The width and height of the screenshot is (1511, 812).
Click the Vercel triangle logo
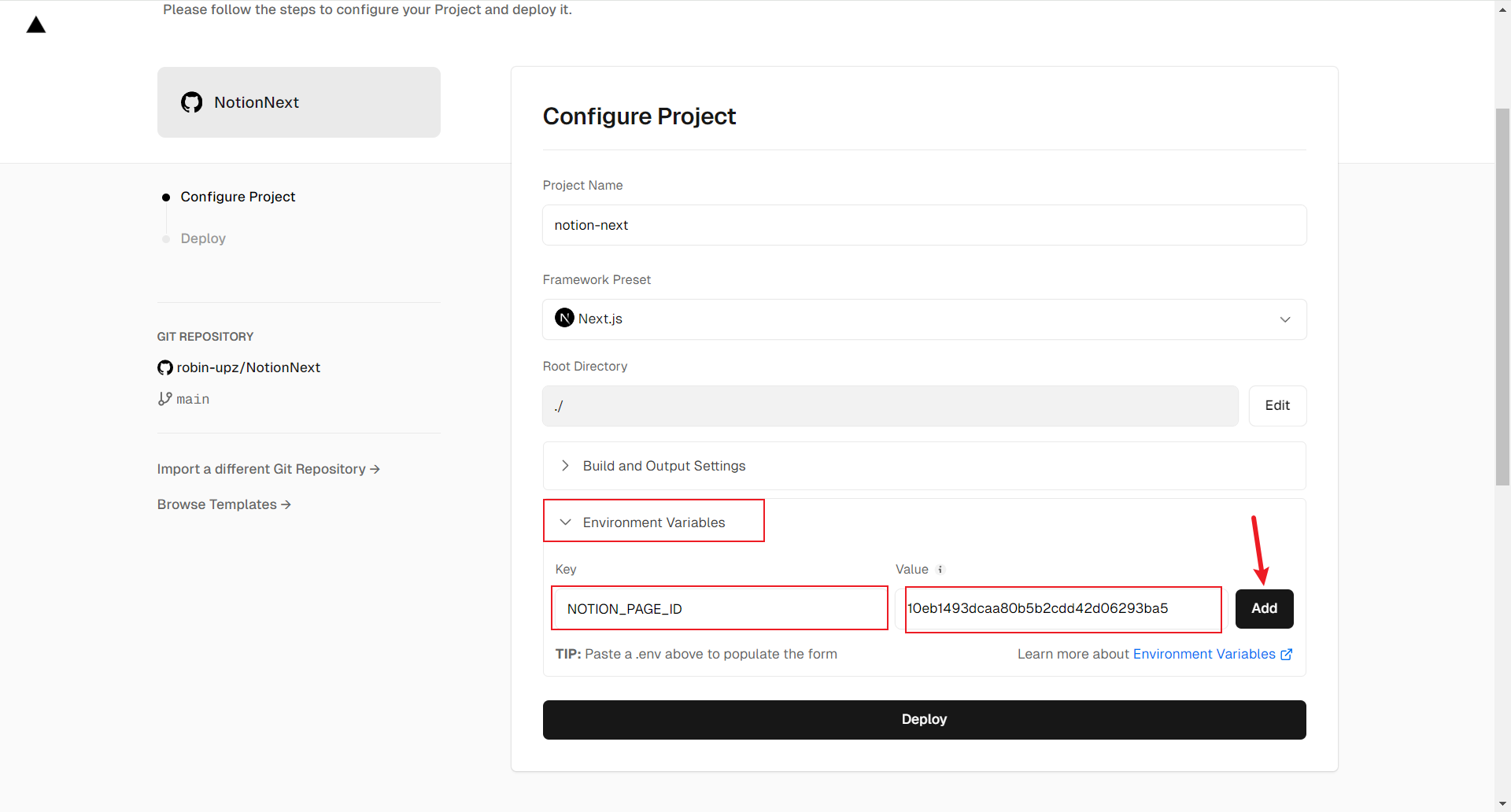(x=36, y=25)
